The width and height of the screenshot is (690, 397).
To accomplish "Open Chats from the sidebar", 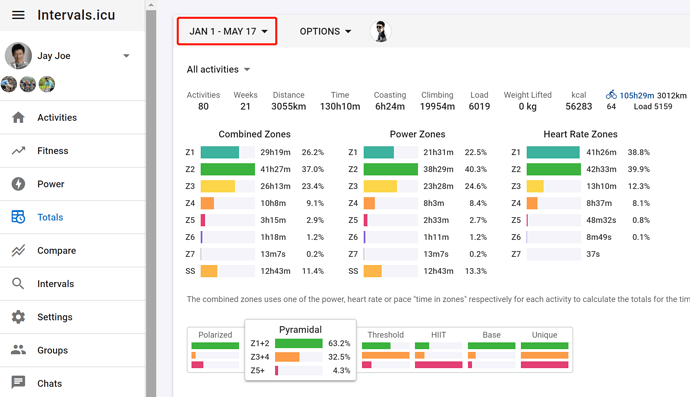I will click(73, 382).
